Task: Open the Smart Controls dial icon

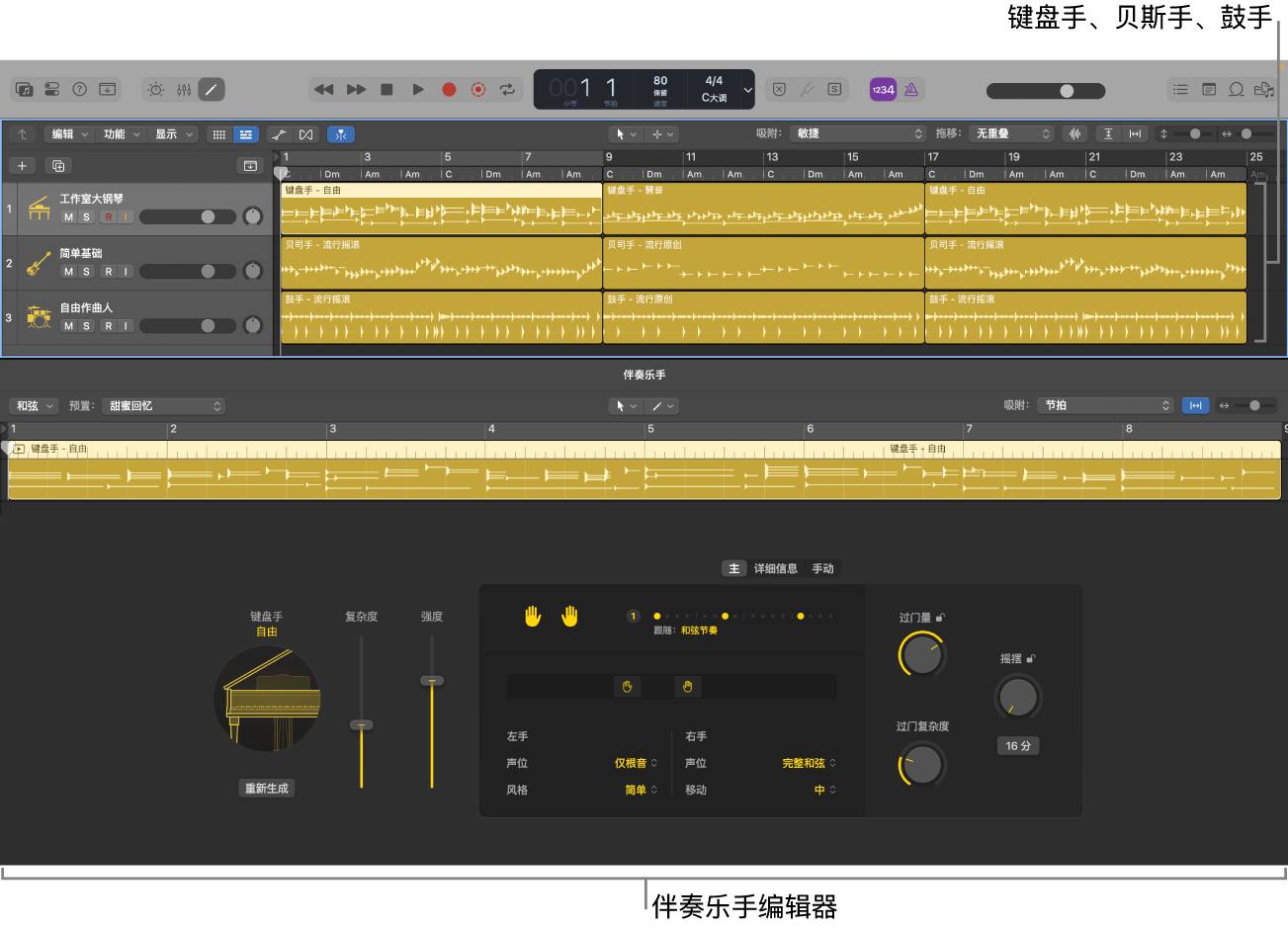Action: click(156, 89)
